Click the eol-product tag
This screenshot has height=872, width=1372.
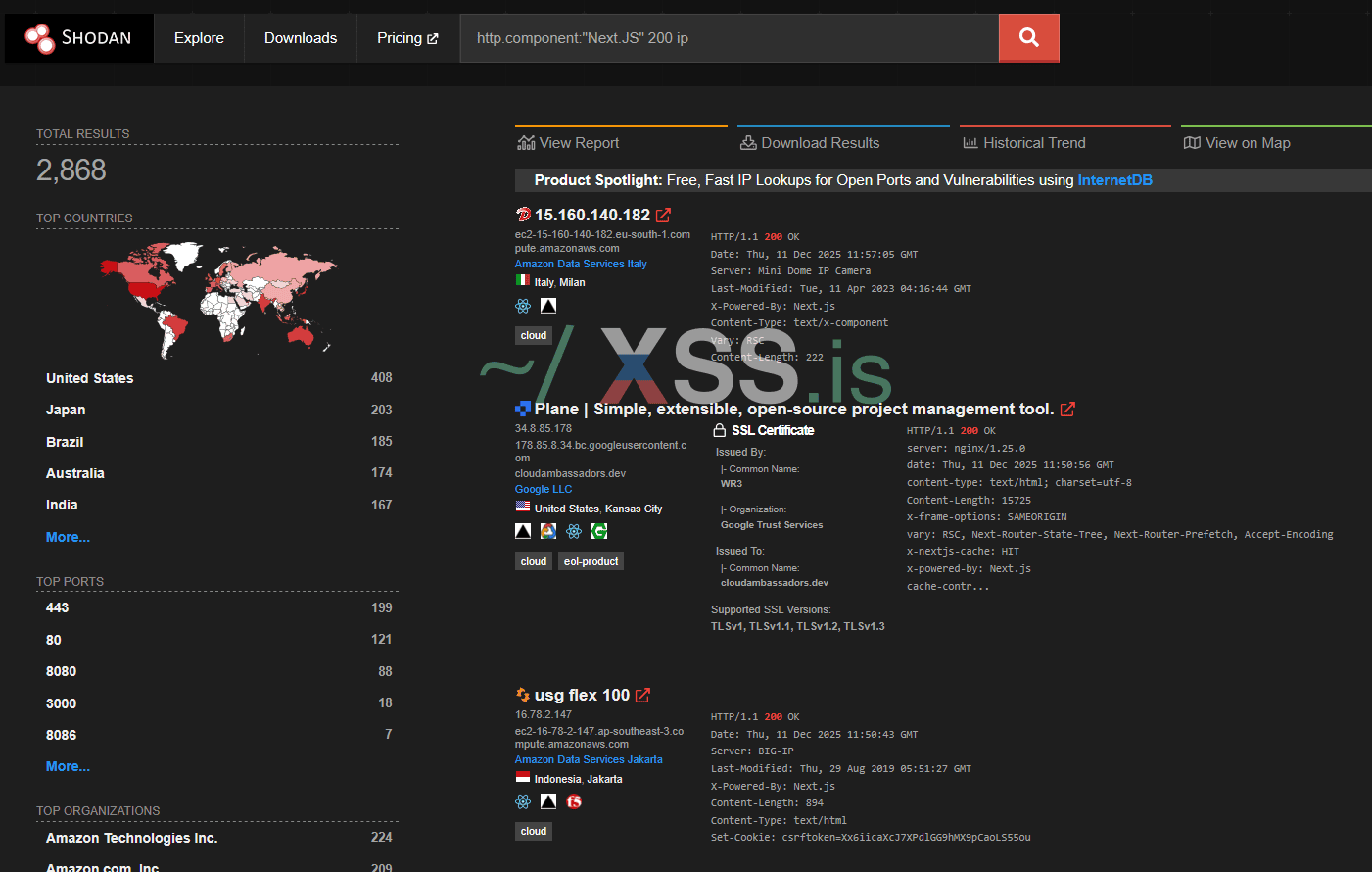(x=591, y=561)
